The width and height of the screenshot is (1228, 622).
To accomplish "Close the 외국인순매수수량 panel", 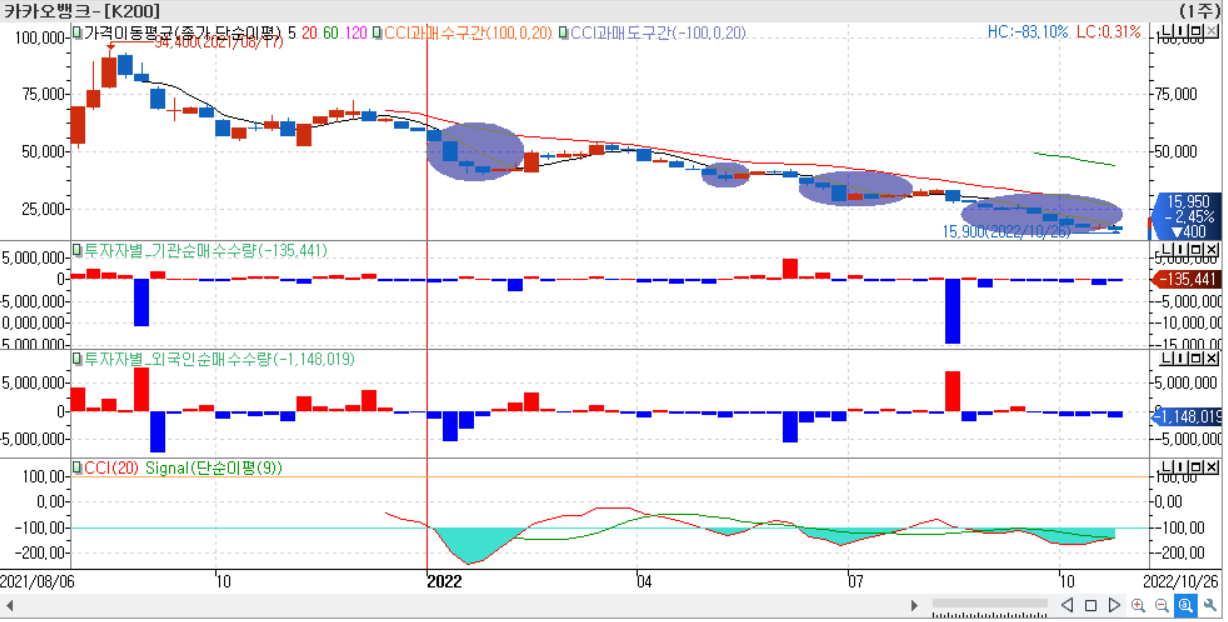I will (x=1211, y=358).
